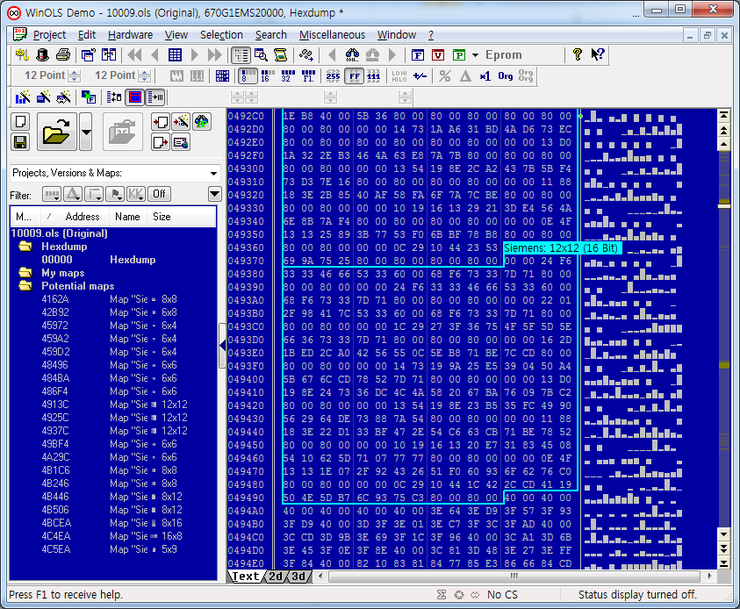Toggle the red framed window button

pyautogui.click(x=135, y=98)
